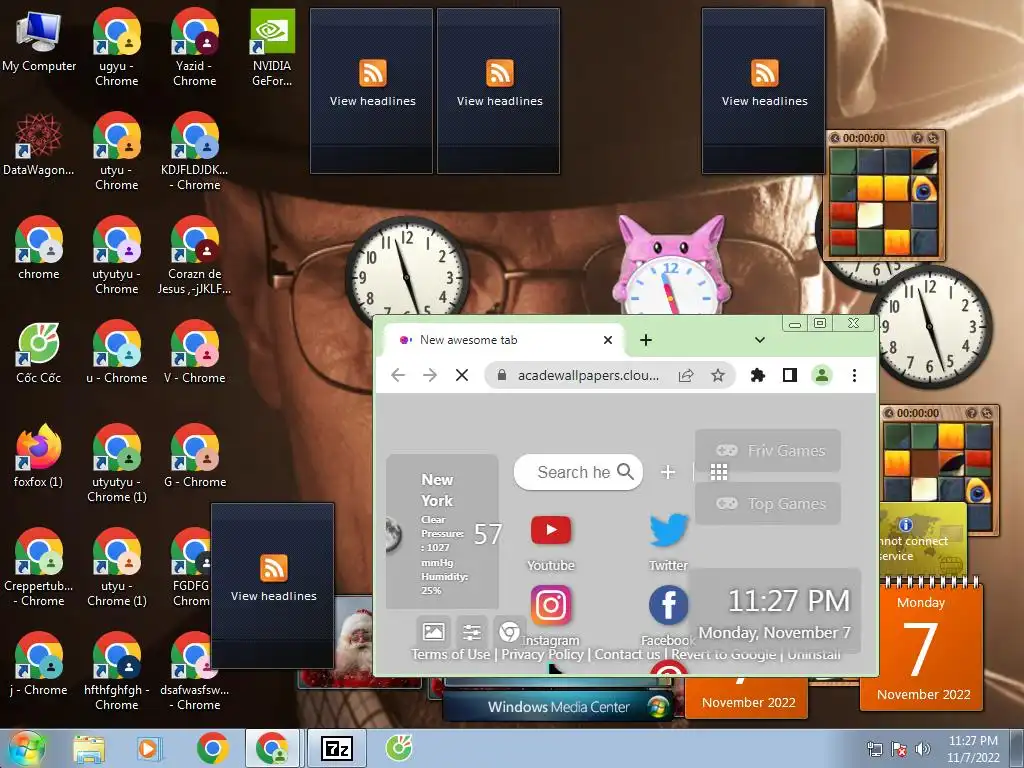
Task: Click Facebook shortcut in new tab page
Action: click(668, 615)
